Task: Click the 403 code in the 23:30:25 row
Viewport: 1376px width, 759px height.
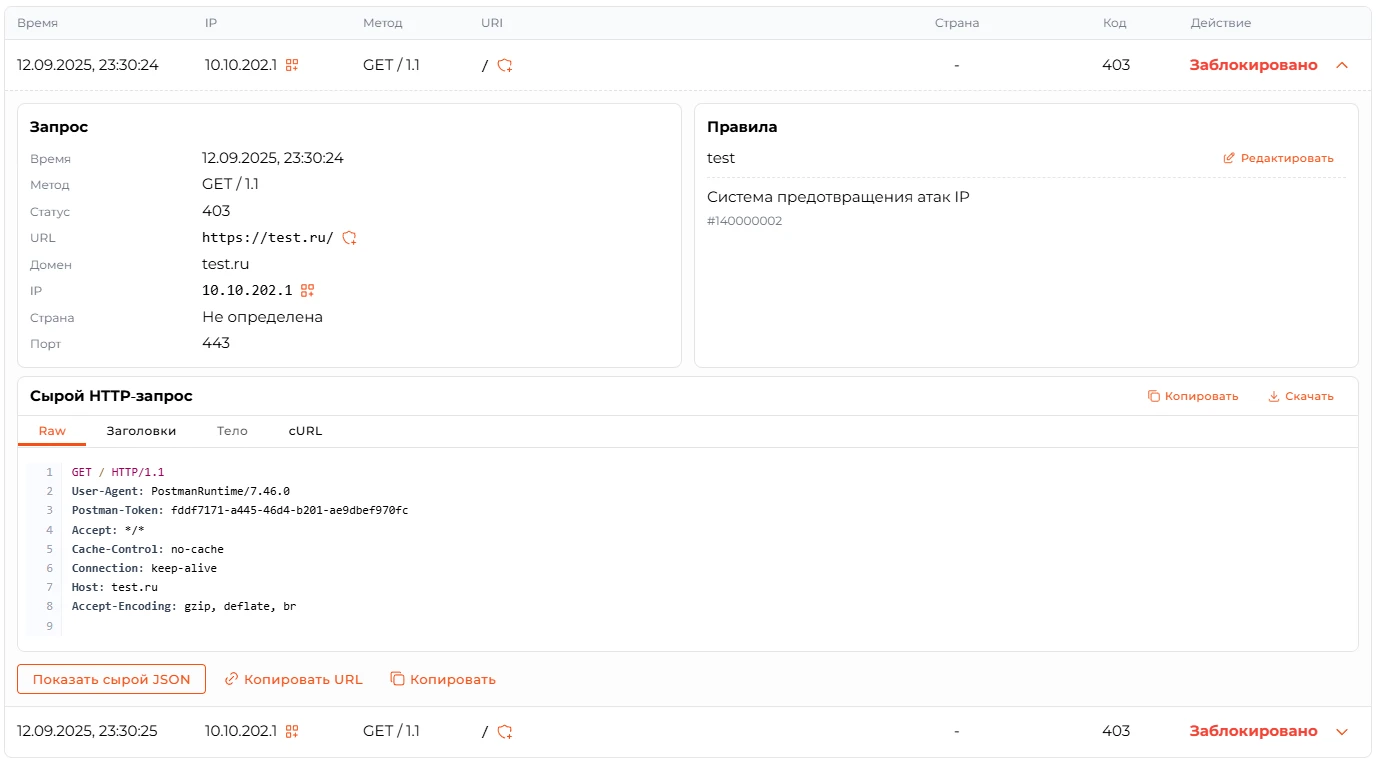Action: point(1116,731)
